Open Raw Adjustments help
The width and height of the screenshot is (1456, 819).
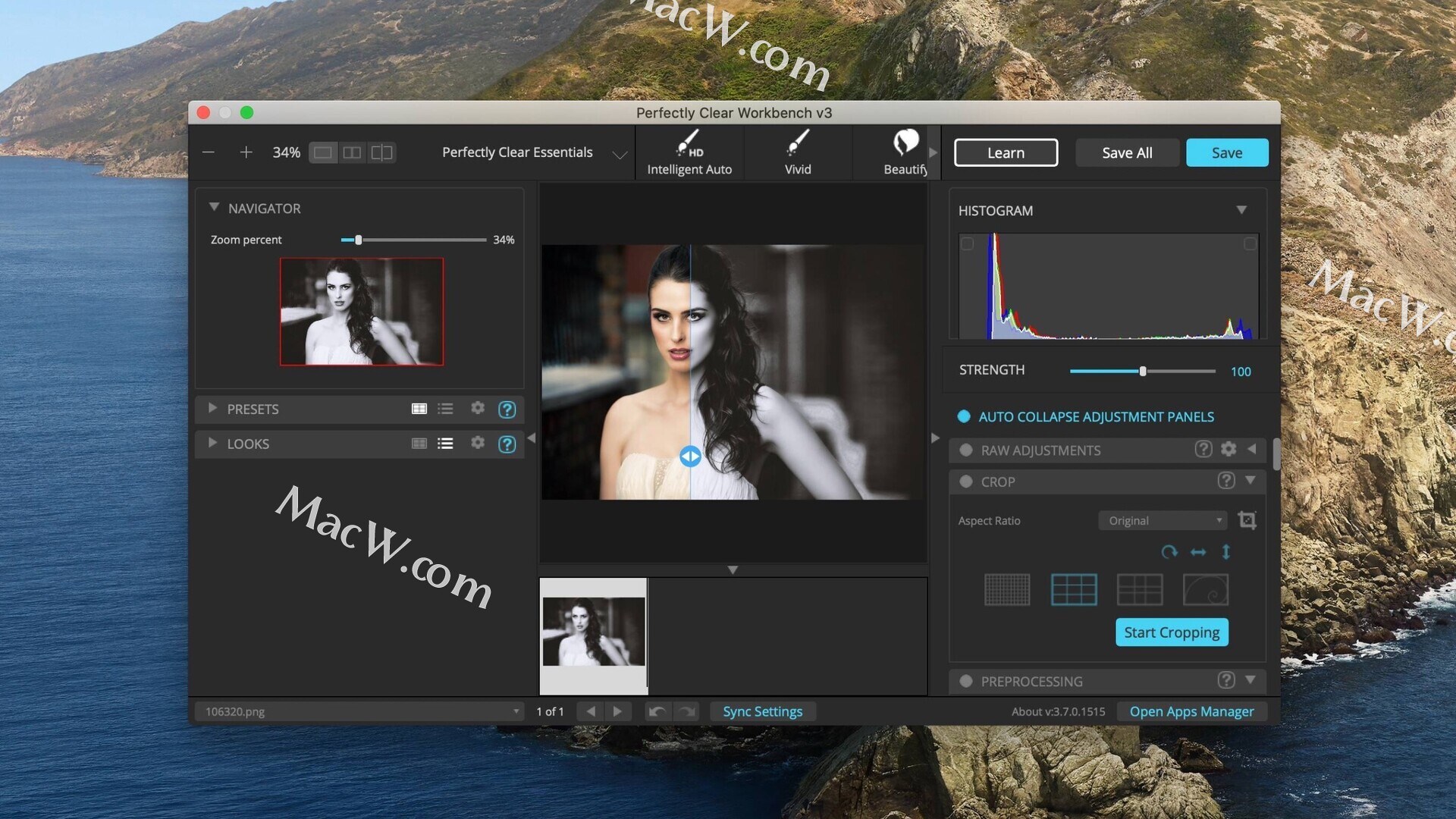tap(1203, 449)
